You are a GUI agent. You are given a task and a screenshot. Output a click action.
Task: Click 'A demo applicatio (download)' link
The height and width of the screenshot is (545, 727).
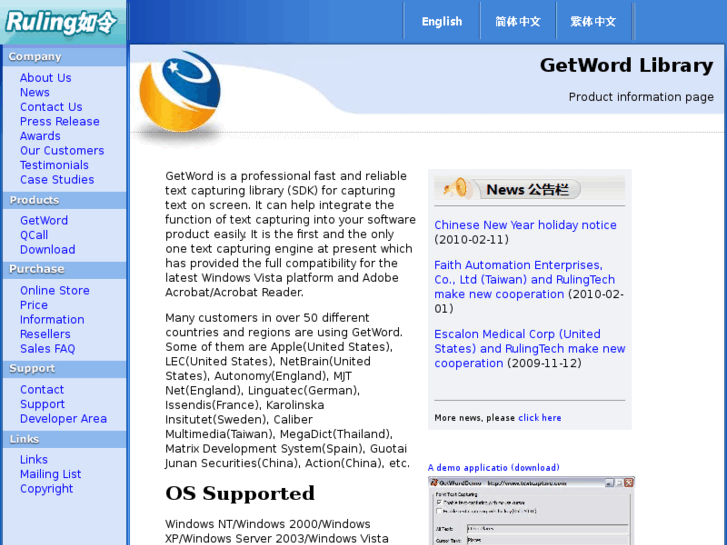pyautogui.click(x=493, y=468)
